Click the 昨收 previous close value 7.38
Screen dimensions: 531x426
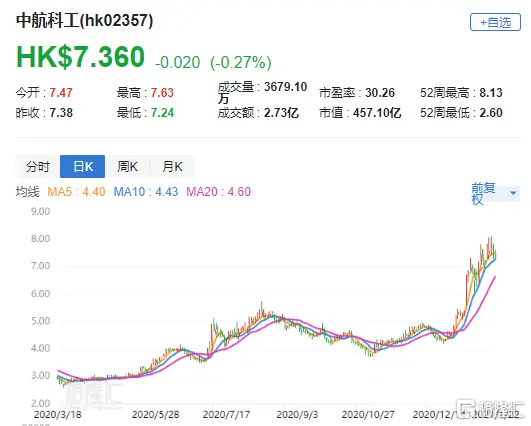(61, 113)
